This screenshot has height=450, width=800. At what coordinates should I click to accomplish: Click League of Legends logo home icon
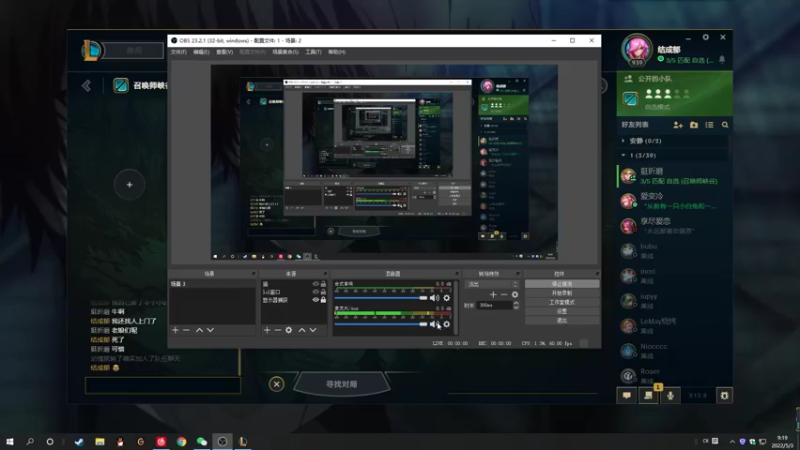[x=92, y=50]
